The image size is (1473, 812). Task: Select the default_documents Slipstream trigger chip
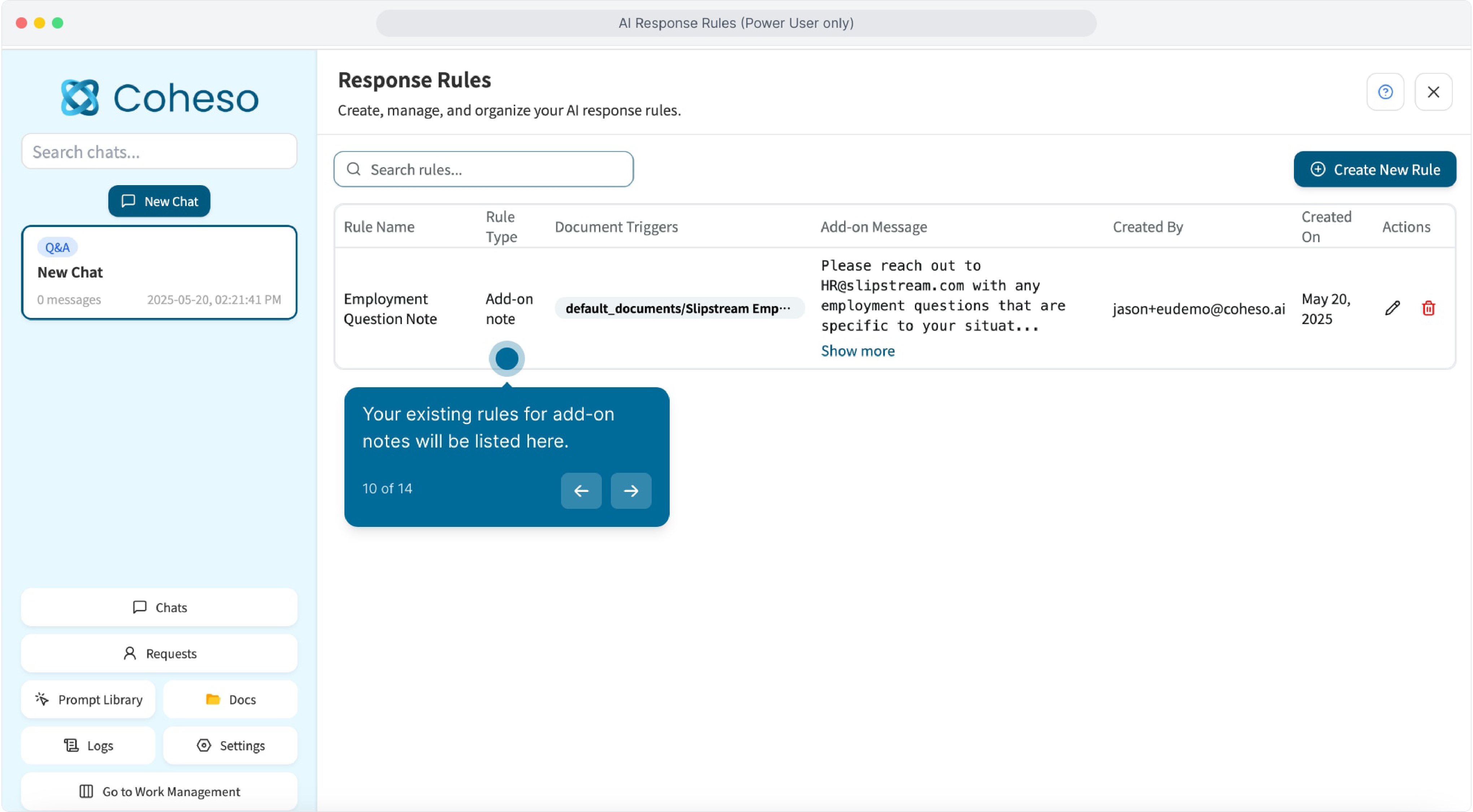click(679, 309)
